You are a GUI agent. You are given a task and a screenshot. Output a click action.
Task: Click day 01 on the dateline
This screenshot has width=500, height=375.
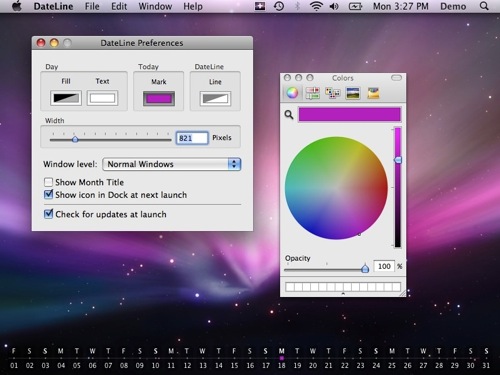coord(14,365)
